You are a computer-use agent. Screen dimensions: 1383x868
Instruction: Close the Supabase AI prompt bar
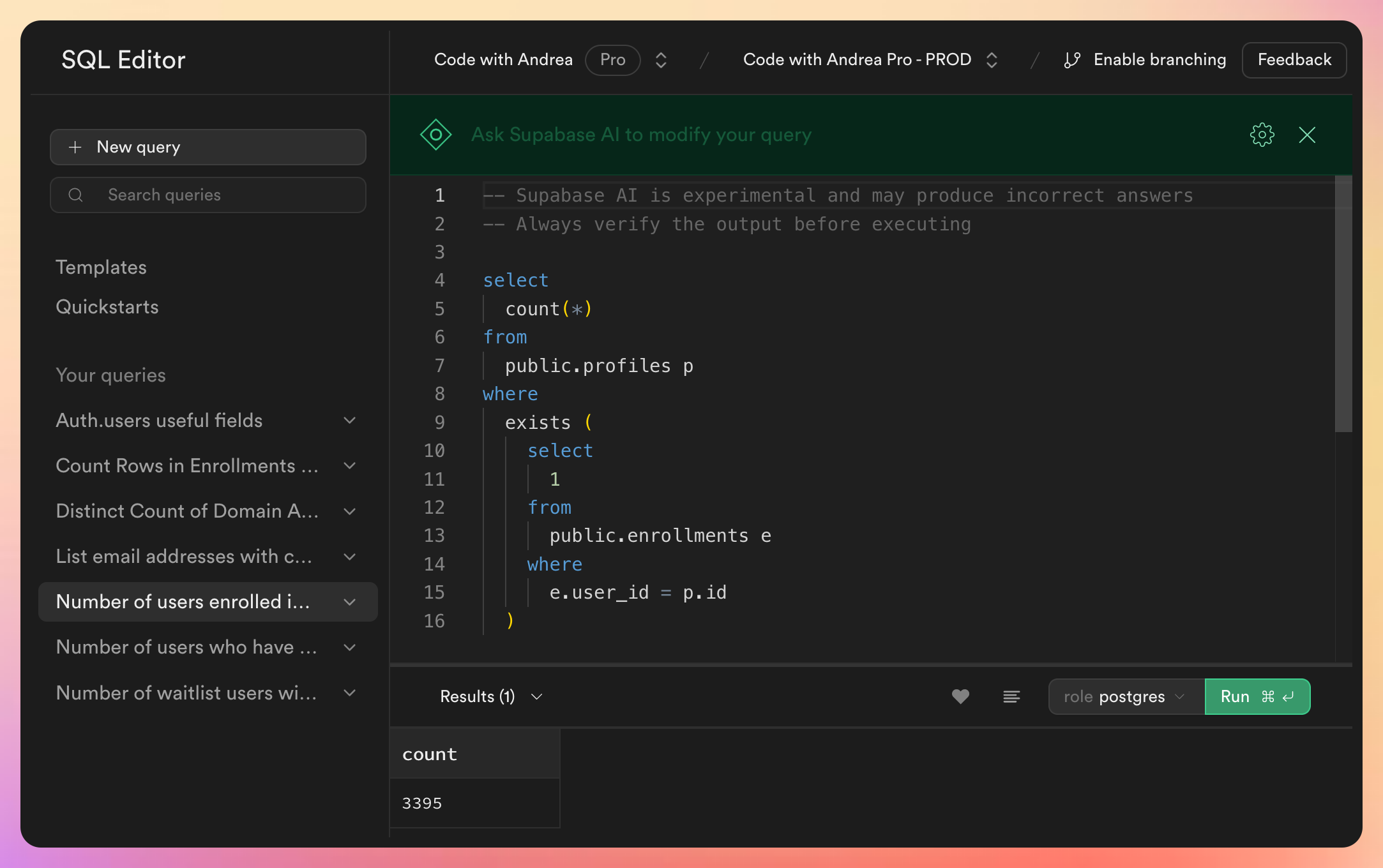tap(1307, 135)
